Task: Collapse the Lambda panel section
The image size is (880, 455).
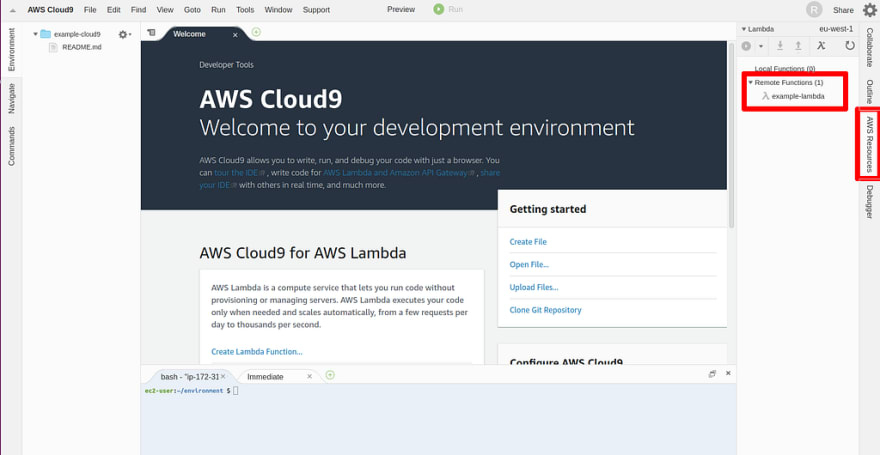Action: click(x=744, y=29)
